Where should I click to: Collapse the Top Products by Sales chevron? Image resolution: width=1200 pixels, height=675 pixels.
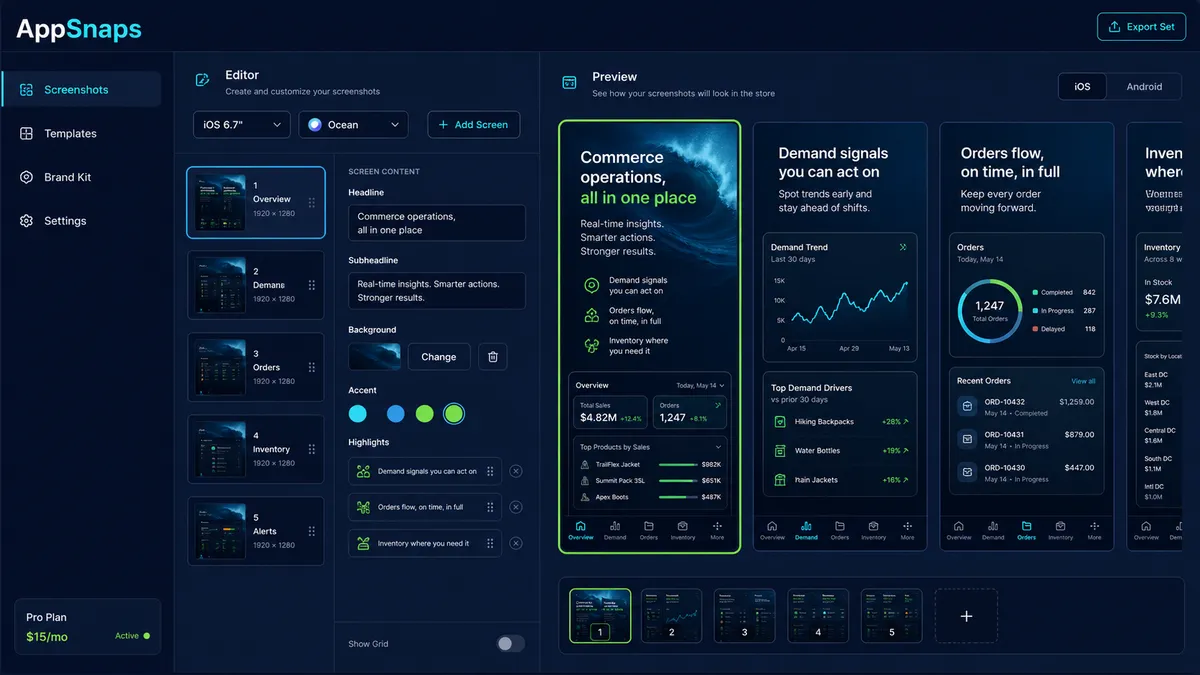[718, 447]
